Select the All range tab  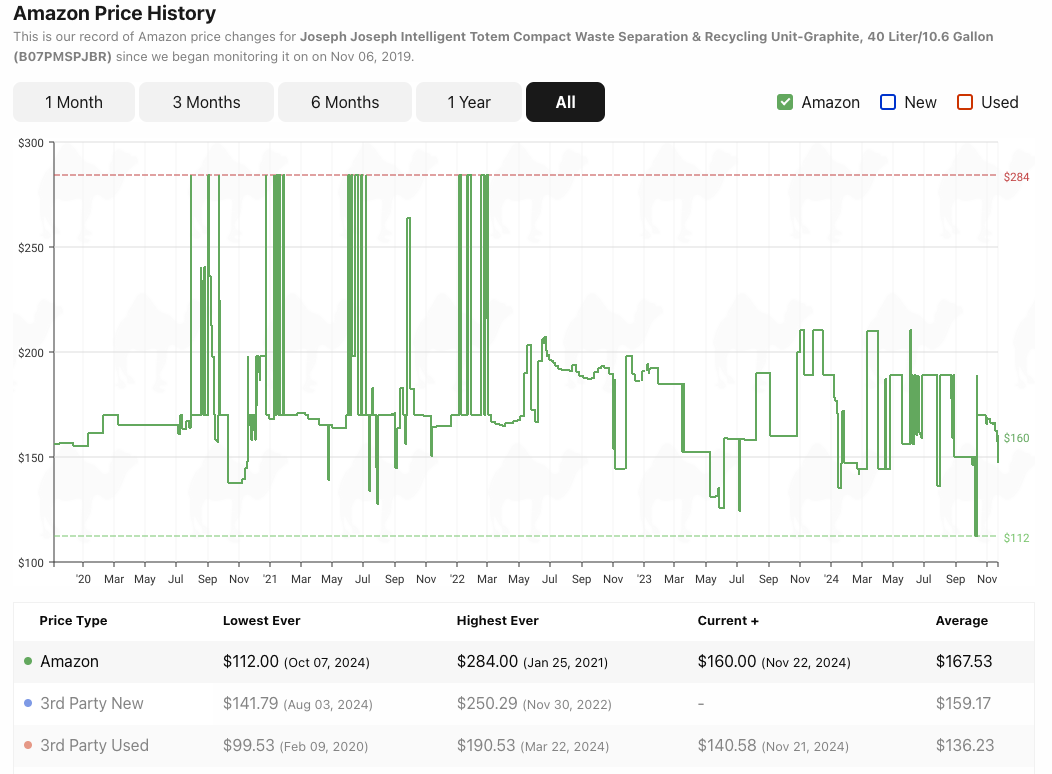(566, 102)
